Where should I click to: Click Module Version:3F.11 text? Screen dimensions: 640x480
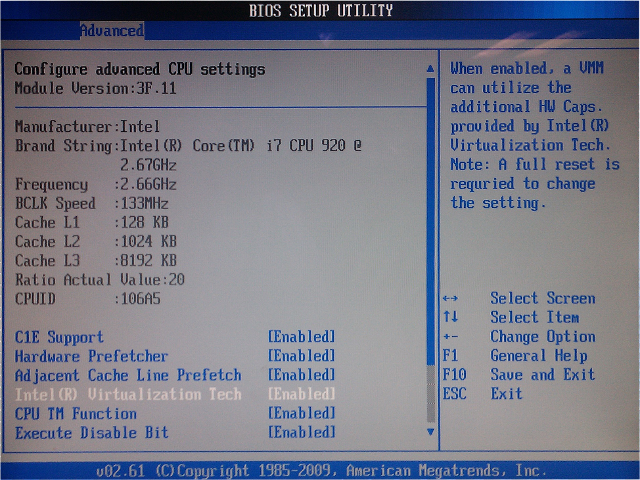96,88
